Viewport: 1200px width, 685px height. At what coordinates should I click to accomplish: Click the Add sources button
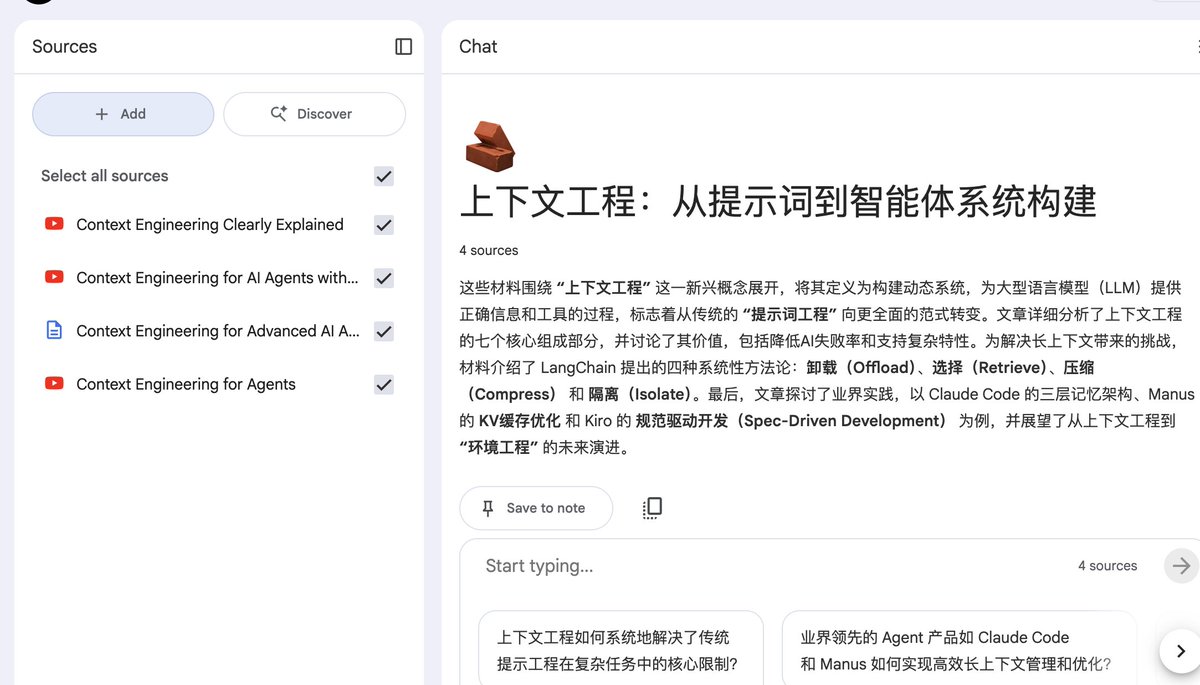(x=123, y=114)
